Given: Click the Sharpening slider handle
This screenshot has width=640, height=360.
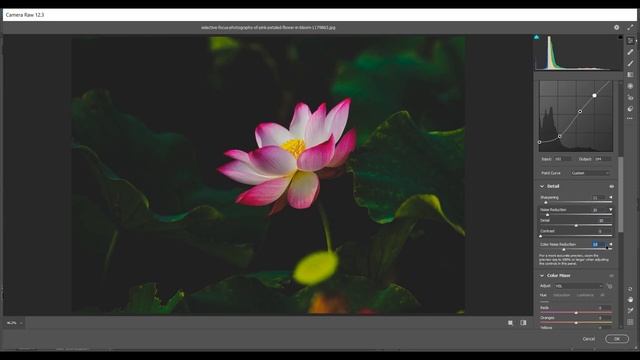Looking at the screenshot, I should tap(546, 202).
